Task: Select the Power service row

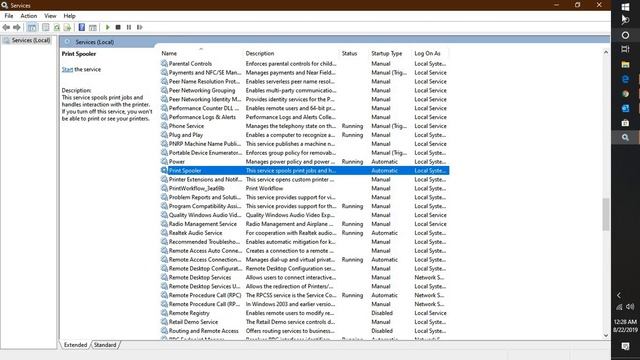Action: pyautogui.click(x=304, y=162)
